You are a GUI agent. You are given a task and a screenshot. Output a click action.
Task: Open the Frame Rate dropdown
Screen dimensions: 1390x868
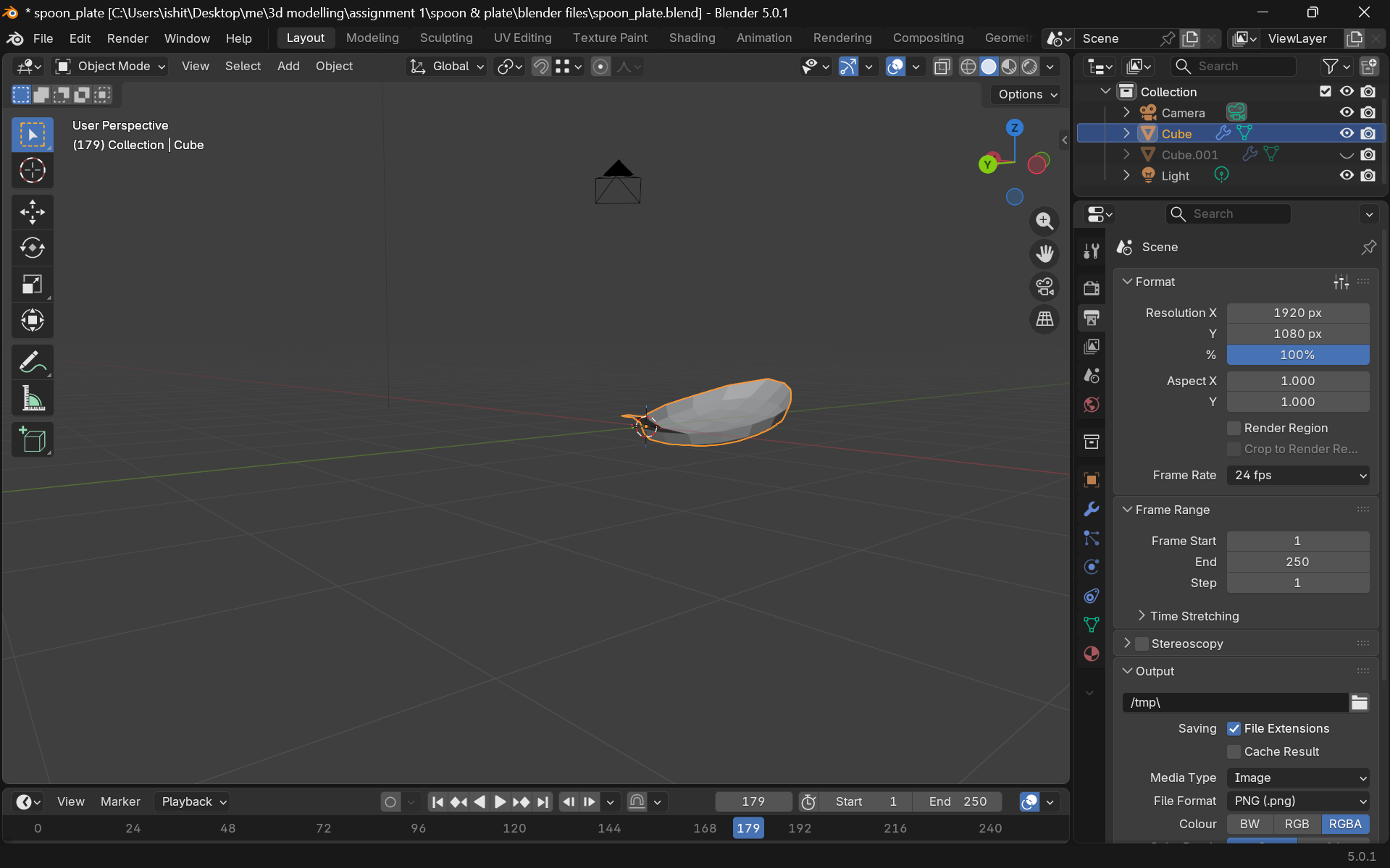1298,475
